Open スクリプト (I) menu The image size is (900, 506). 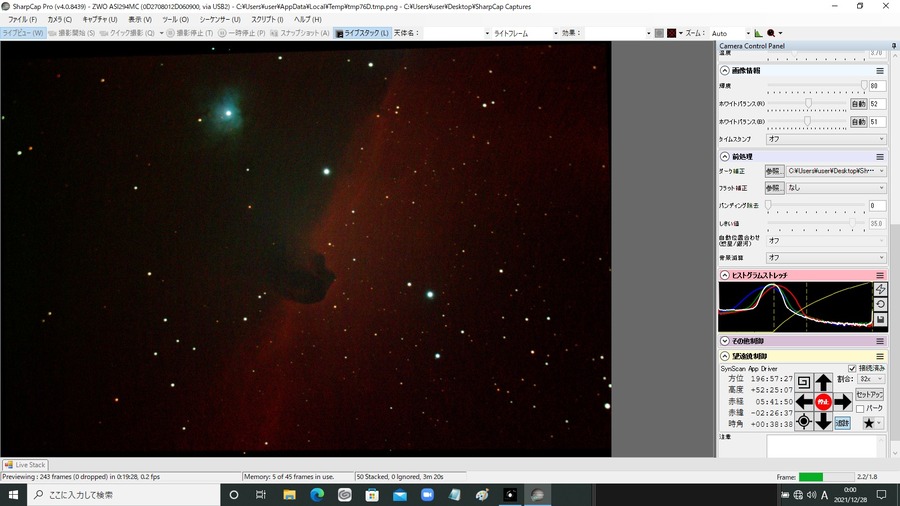(267, 20)
